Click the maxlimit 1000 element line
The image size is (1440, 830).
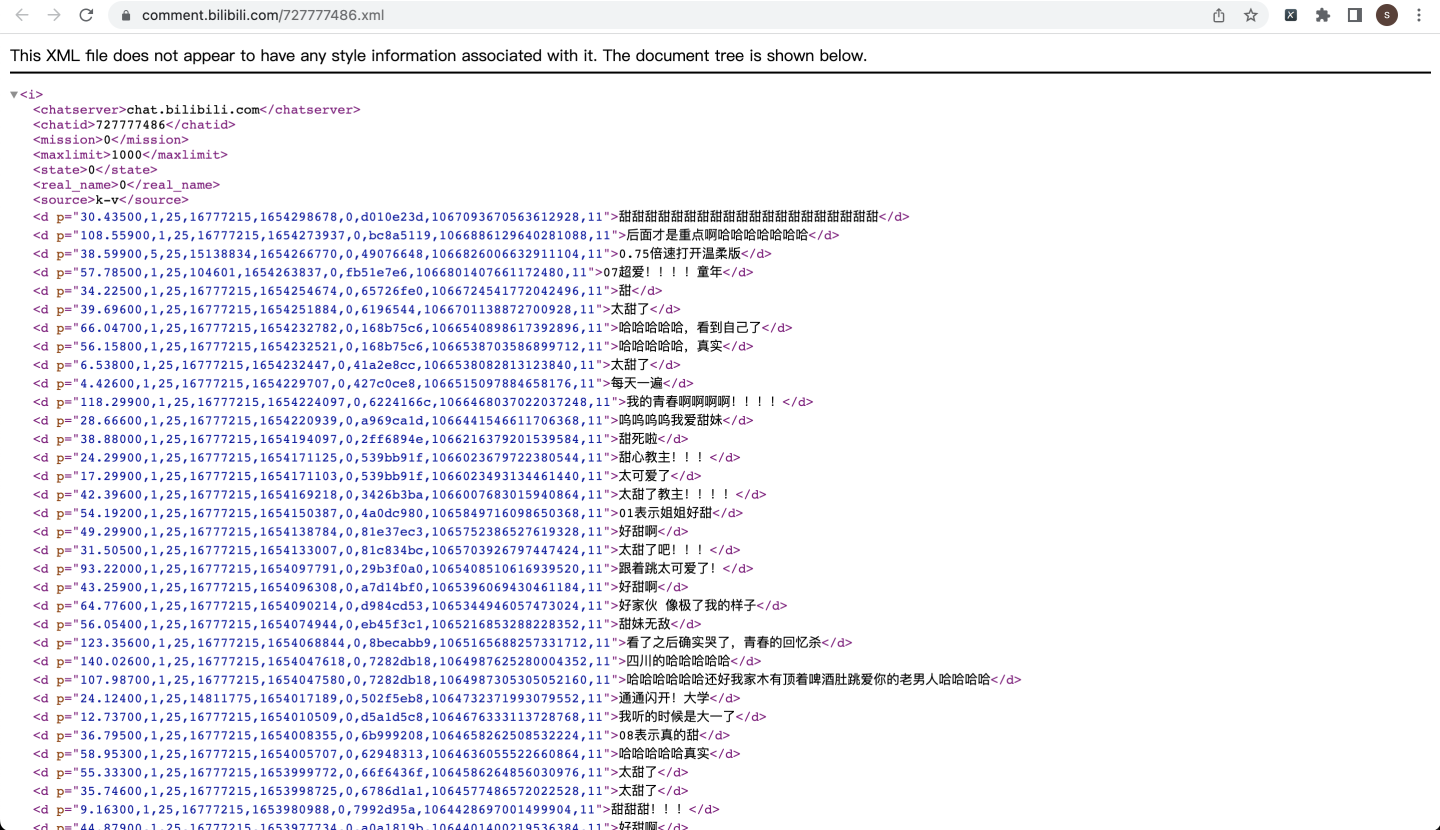130,155
